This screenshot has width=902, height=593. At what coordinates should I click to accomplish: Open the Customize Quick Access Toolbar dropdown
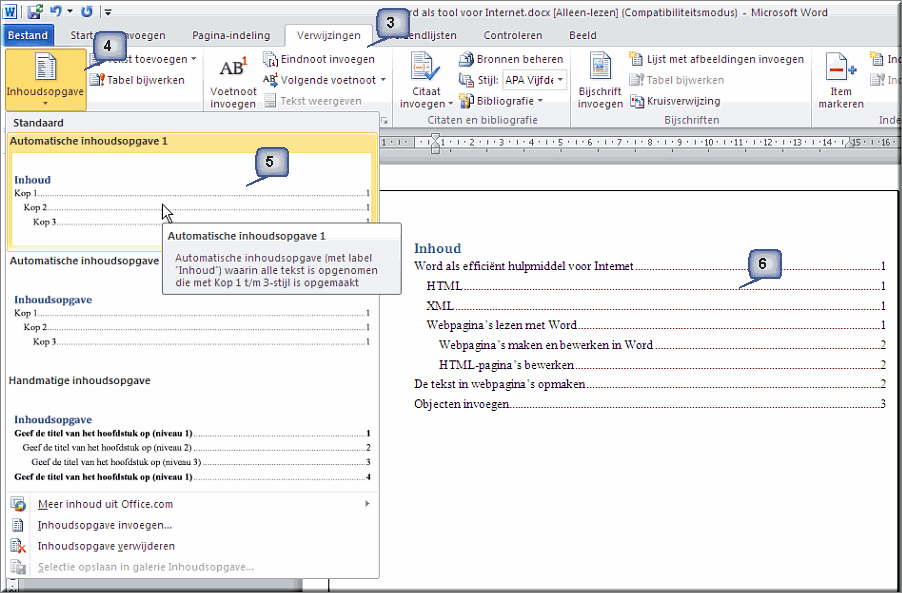point(108,12)
